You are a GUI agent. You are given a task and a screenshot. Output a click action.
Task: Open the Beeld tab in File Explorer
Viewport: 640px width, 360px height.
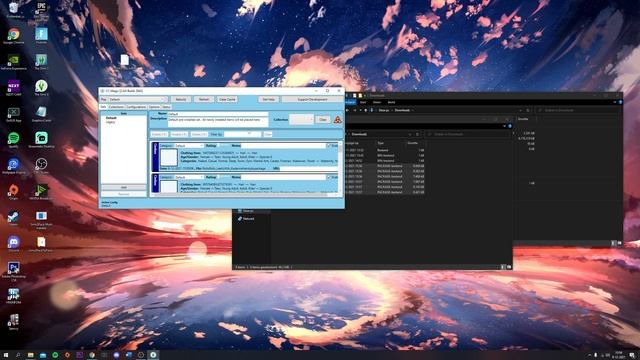(391, 102)
